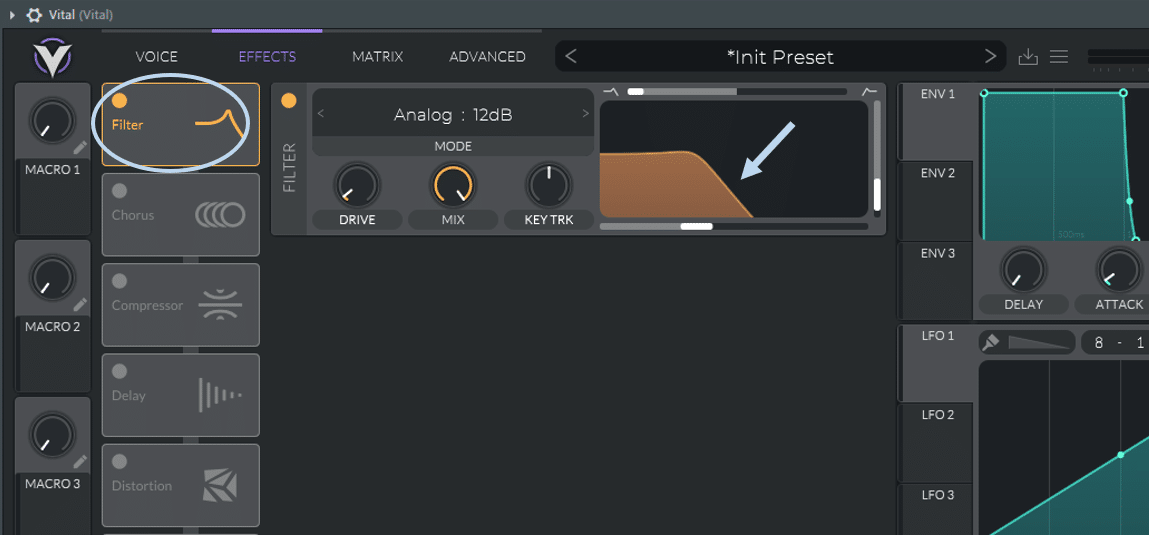Click the envelope DELAY knob
This screenshot has width=1149, height=536.
coord(1024,270)
